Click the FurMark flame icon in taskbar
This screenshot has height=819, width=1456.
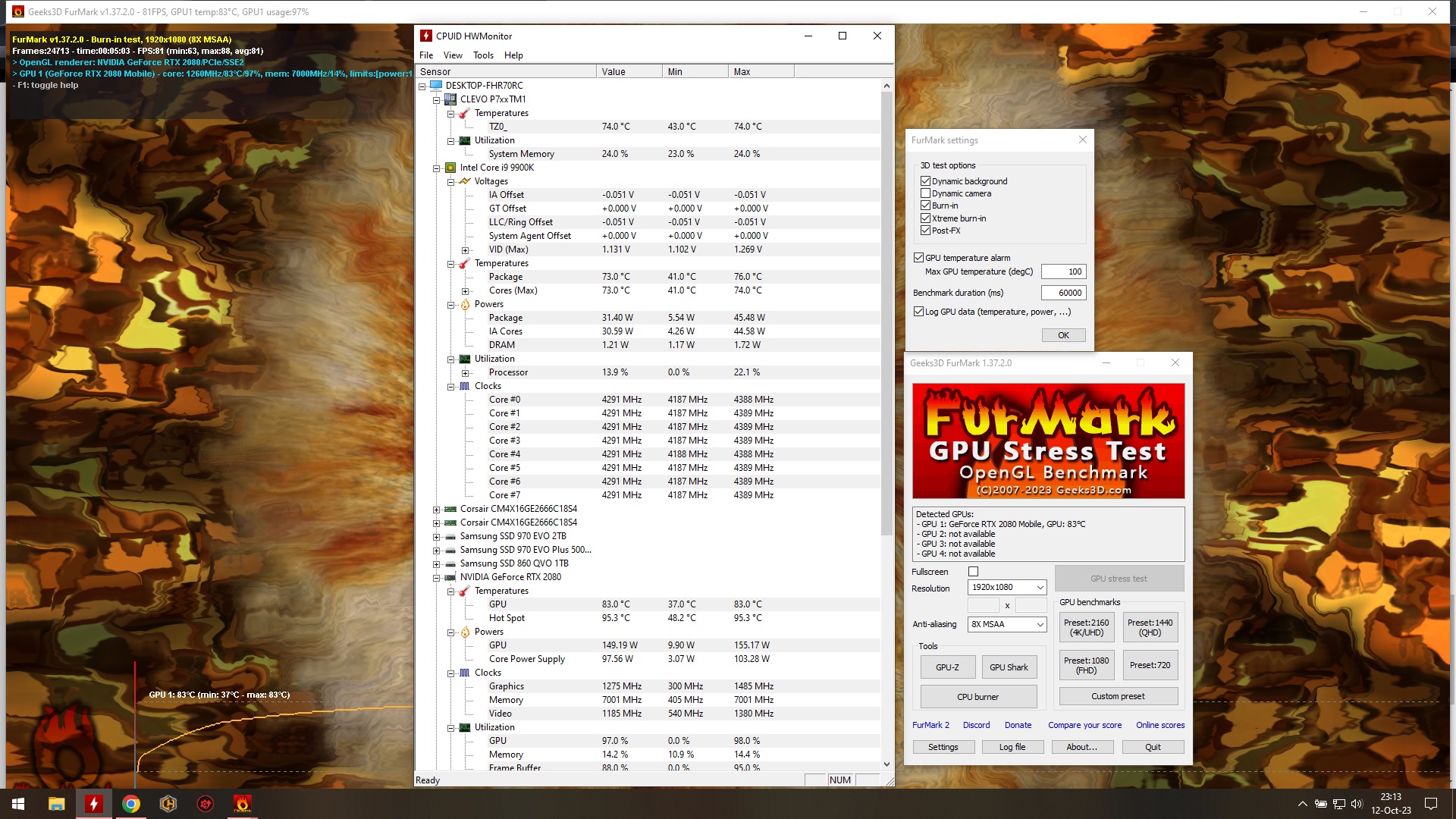[x=242, y=804]
